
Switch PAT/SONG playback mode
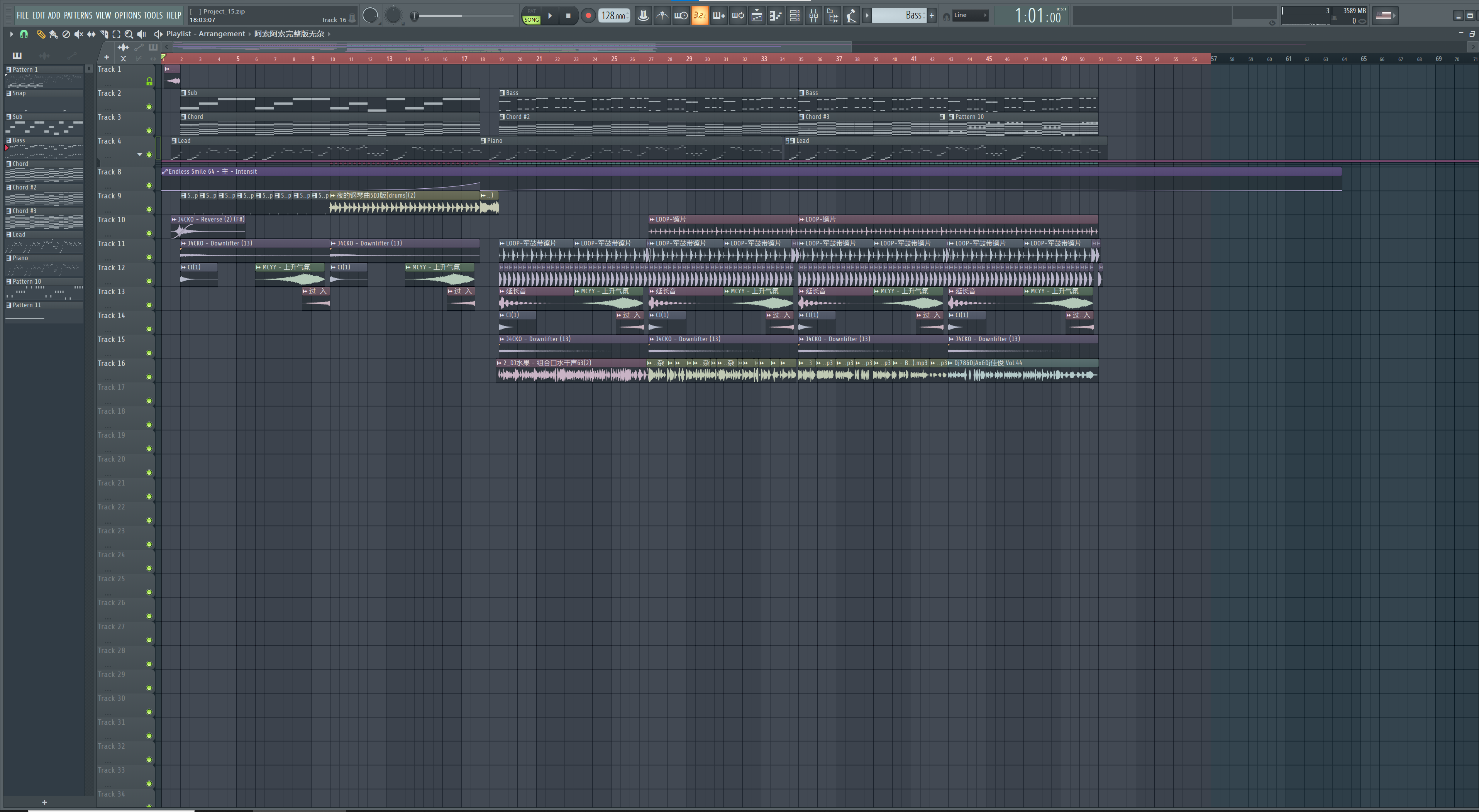click(x=532, y=16)
